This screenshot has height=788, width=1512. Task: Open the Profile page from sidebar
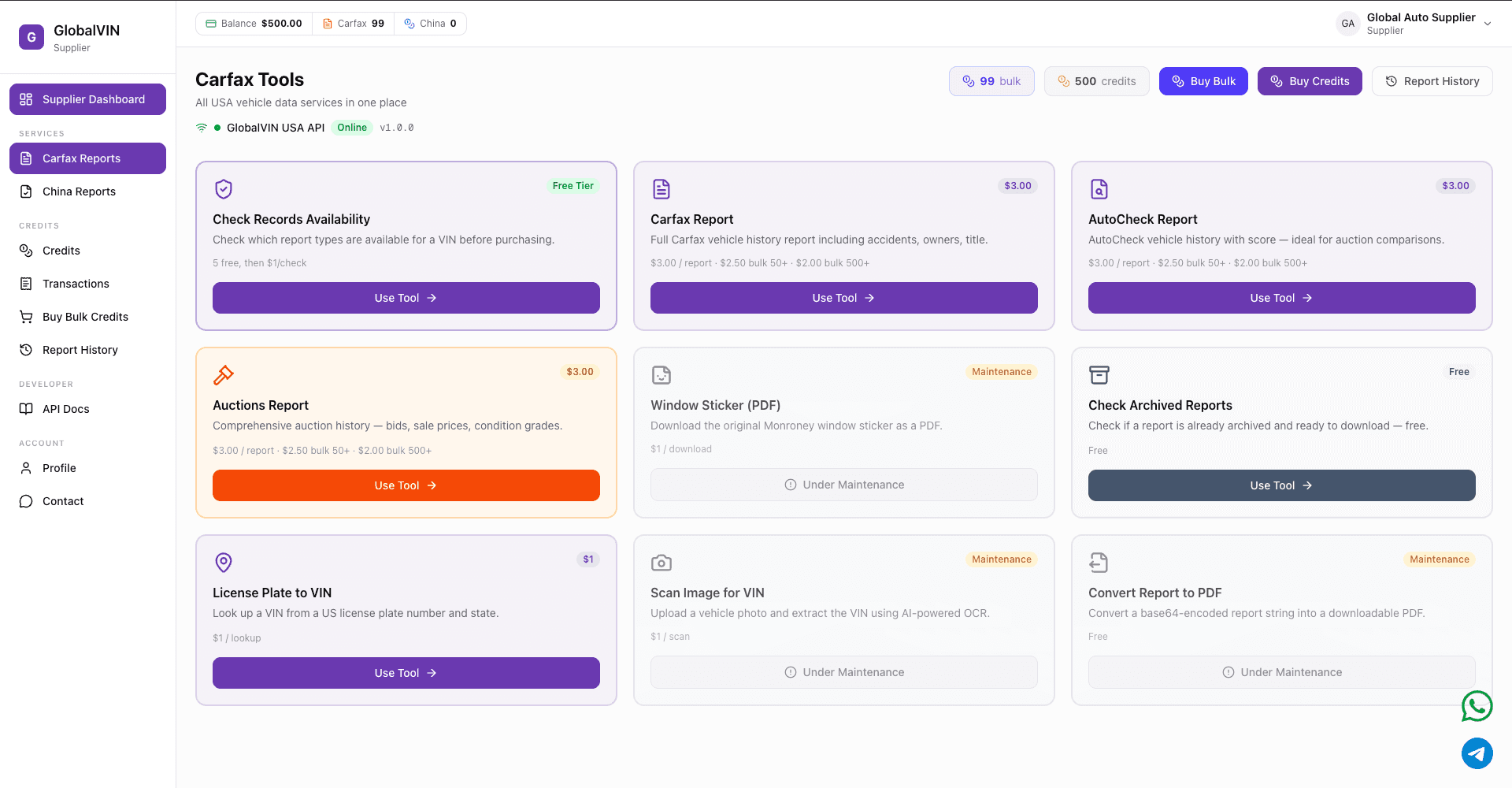(x=26, y=467)
